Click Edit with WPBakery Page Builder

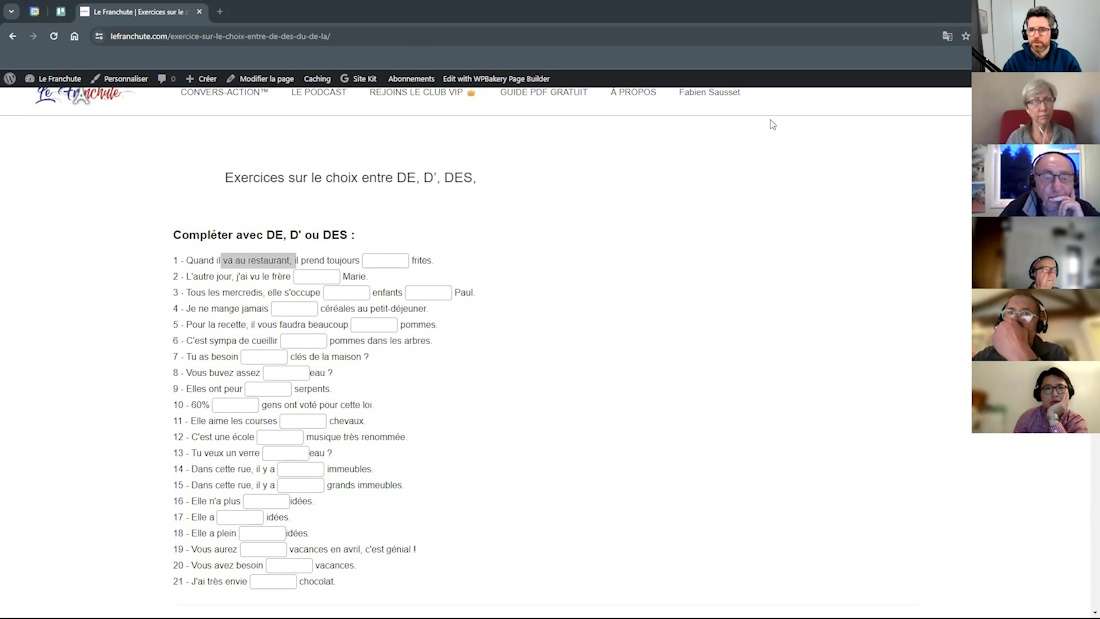click(496, 79)
